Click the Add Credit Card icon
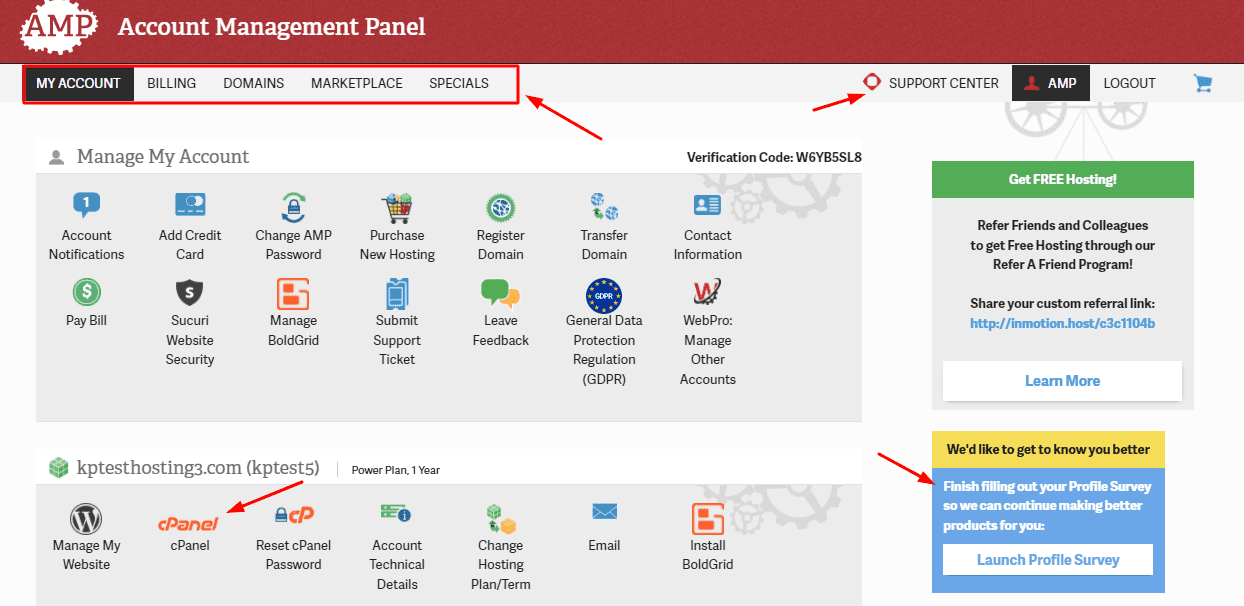The width and height of the screenshot is (1244, 606). point(190,206)
